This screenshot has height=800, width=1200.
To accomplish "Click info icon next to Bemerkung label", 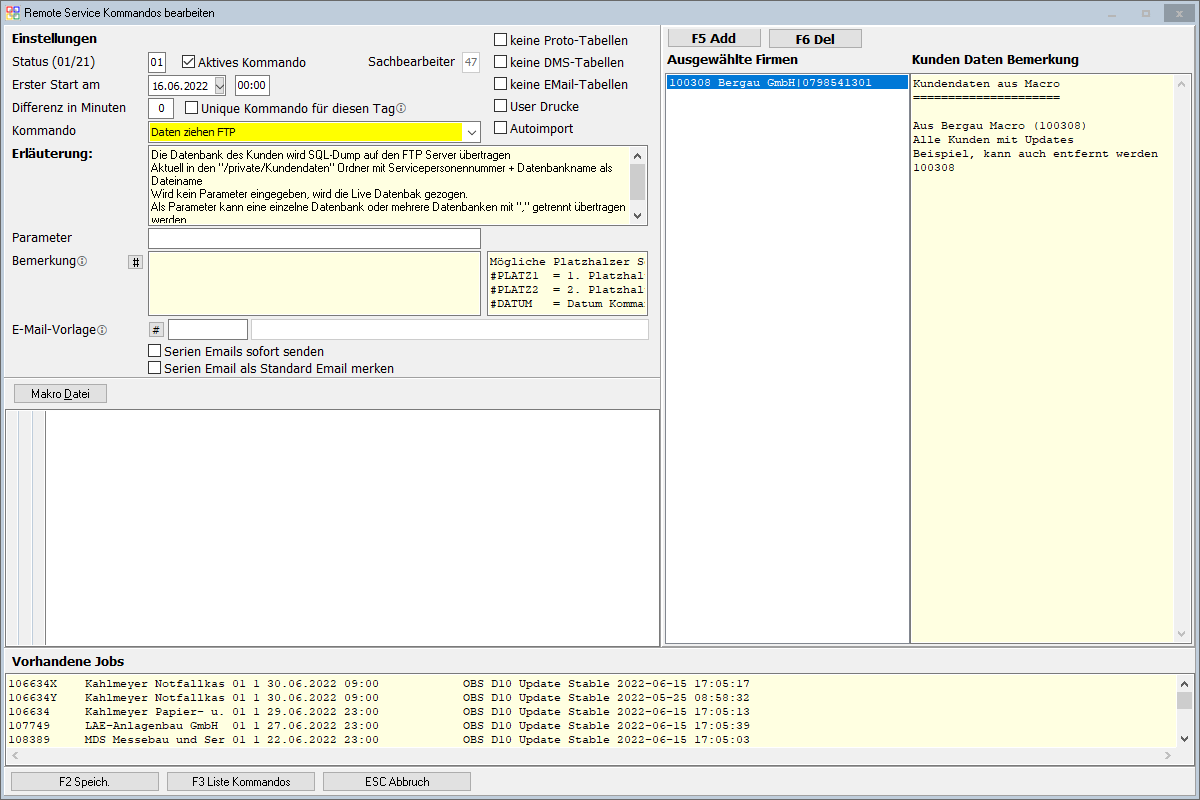I will [82, 262].
